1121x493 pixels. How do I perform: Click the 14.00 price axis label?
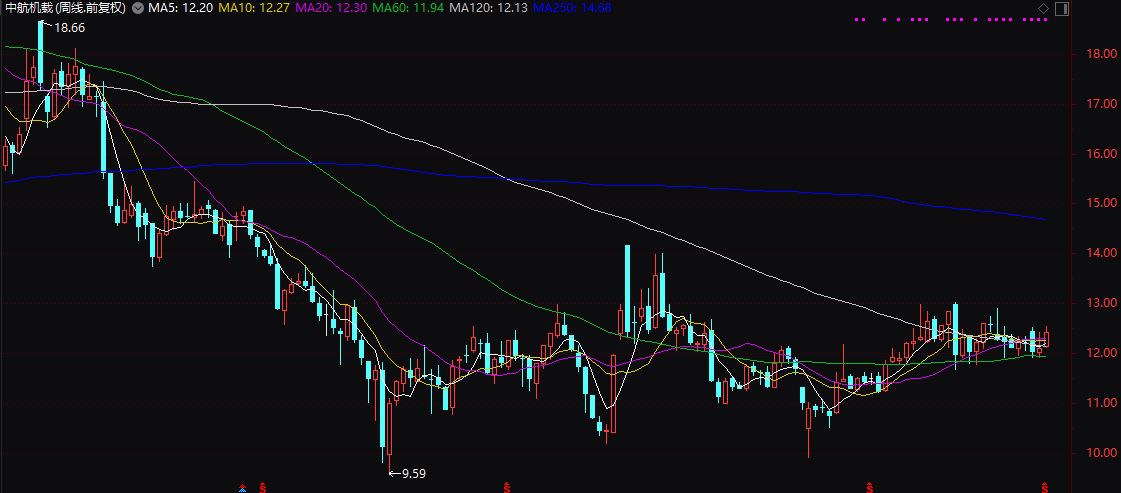click(x=1100, y=253)
